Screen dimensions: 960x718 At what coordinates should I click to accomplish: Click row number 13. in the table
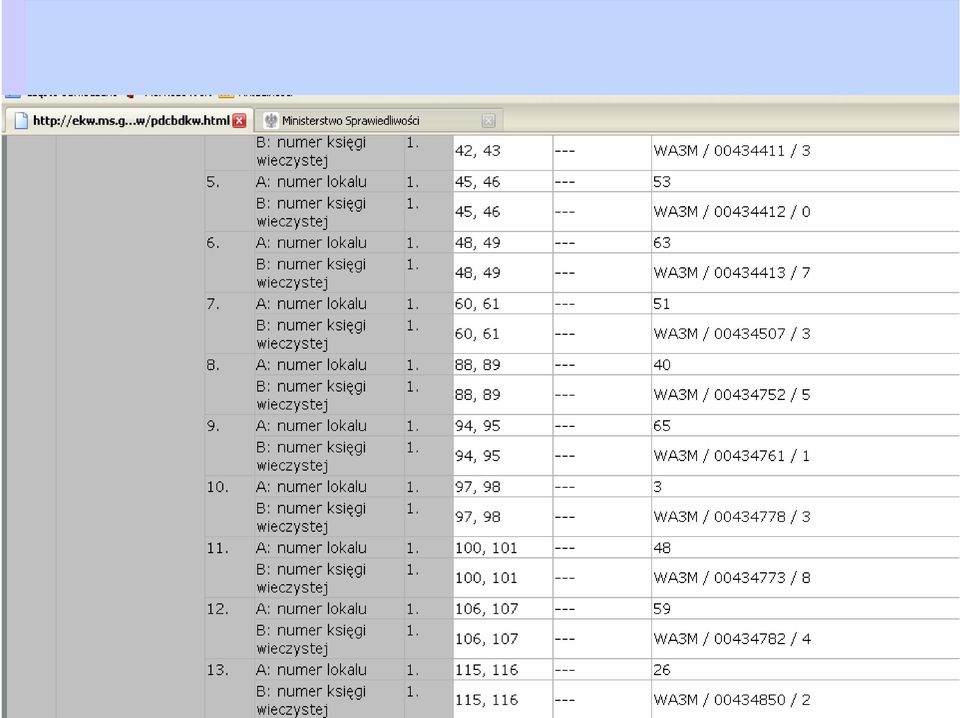pyautogui.click(x=217, y=670)
